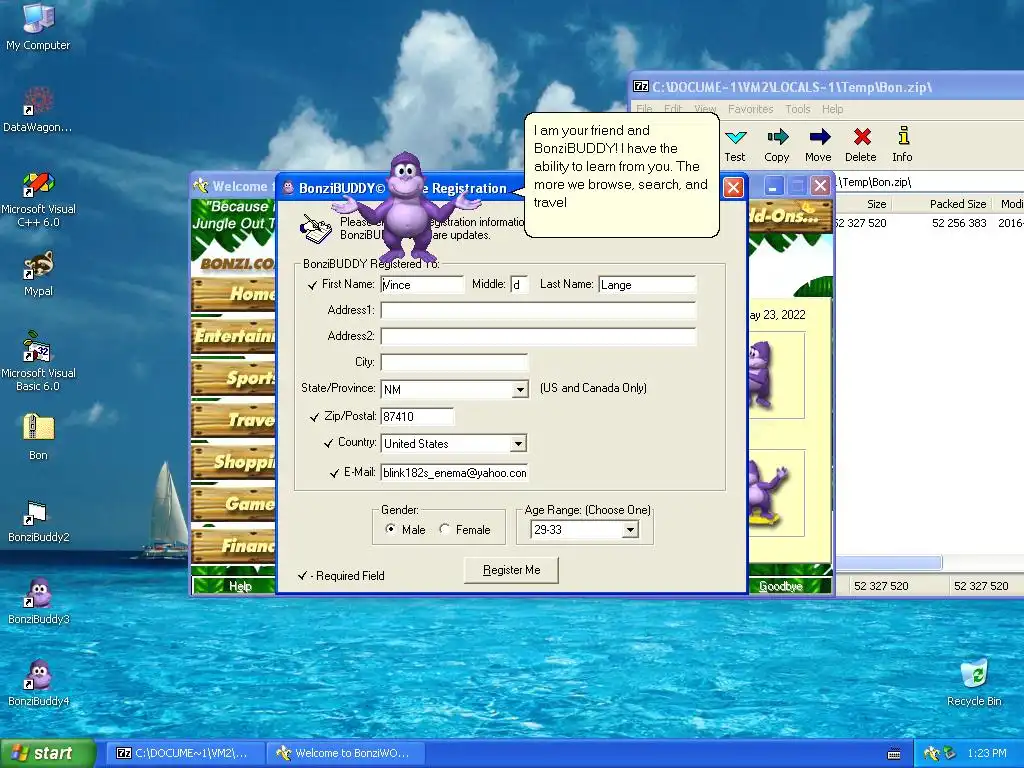Click the Windows Start button

(x=48, y=753)
